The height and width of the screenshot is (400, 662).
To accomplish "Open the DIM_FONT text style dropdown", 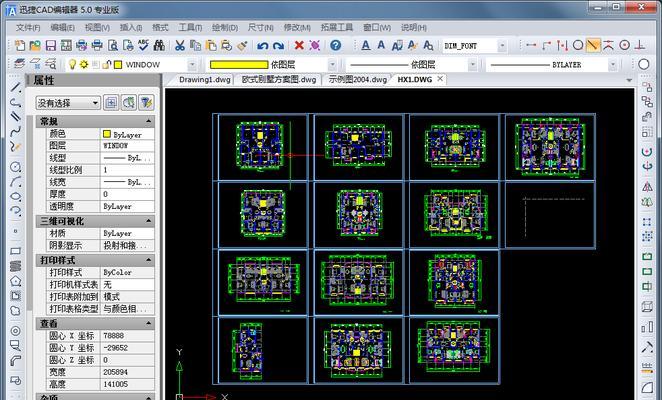I will click(x=502, y=46).
